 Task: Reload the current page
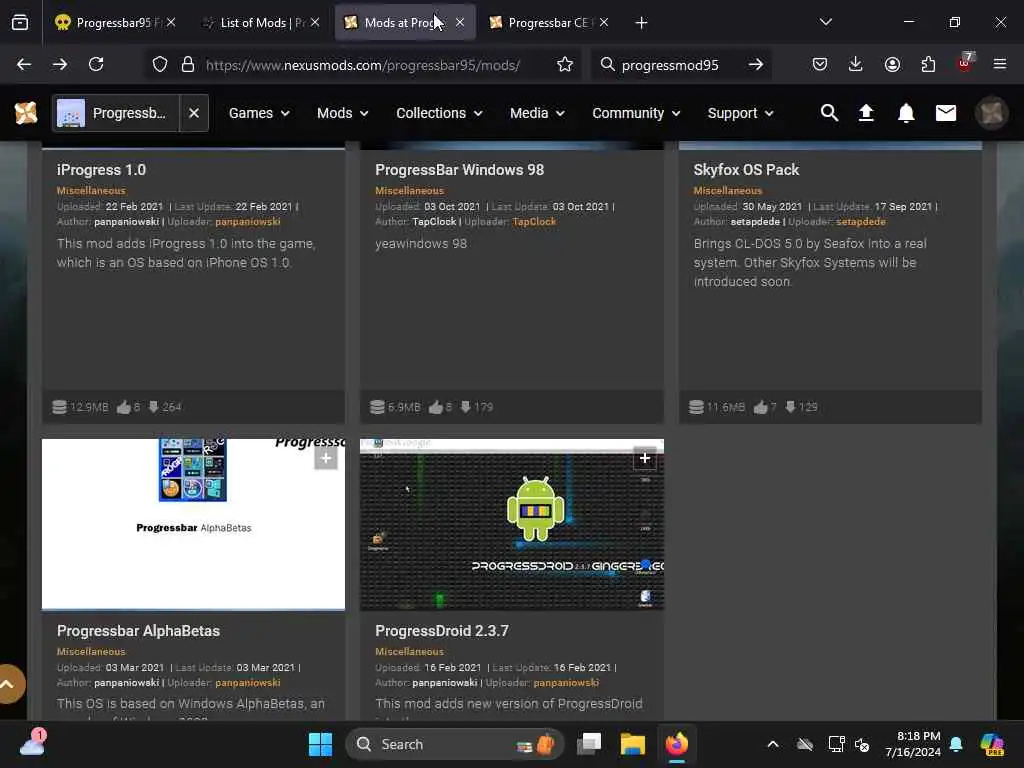(96, 64)
